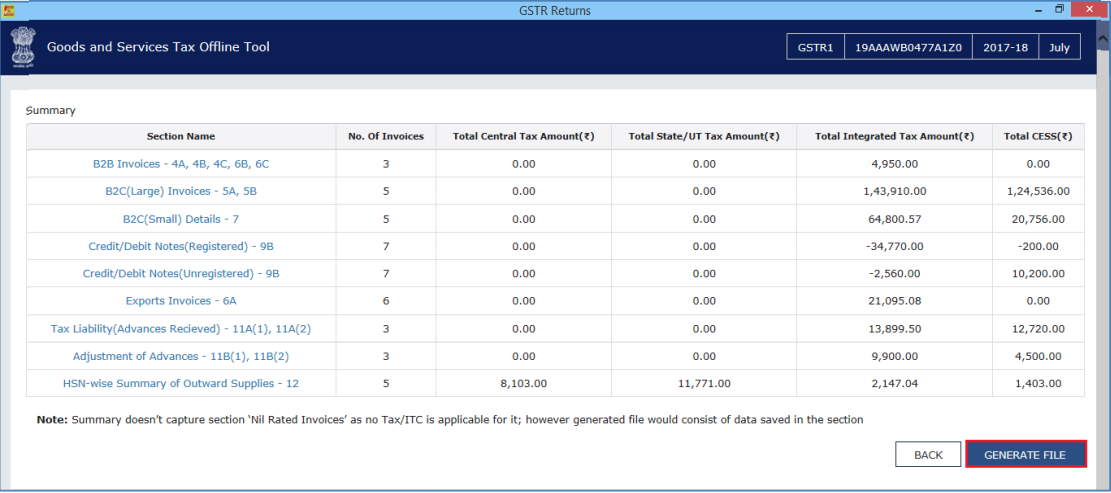Click invoice count 6 in Exports row
This screenshot has height=493, width=1111.
[386, 300]
